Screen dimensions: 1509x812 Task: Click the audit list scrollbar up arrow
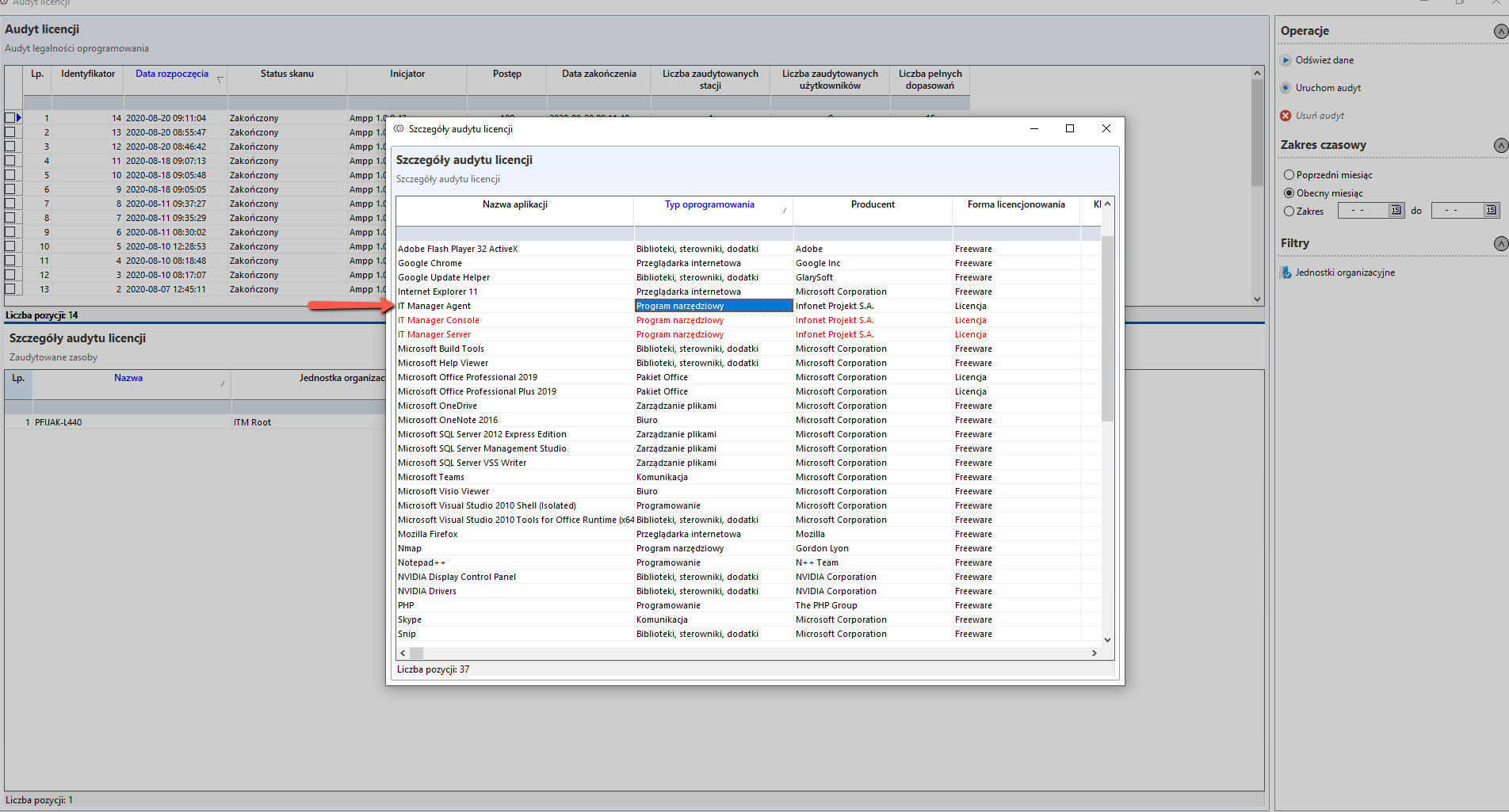coord(1258,73)
